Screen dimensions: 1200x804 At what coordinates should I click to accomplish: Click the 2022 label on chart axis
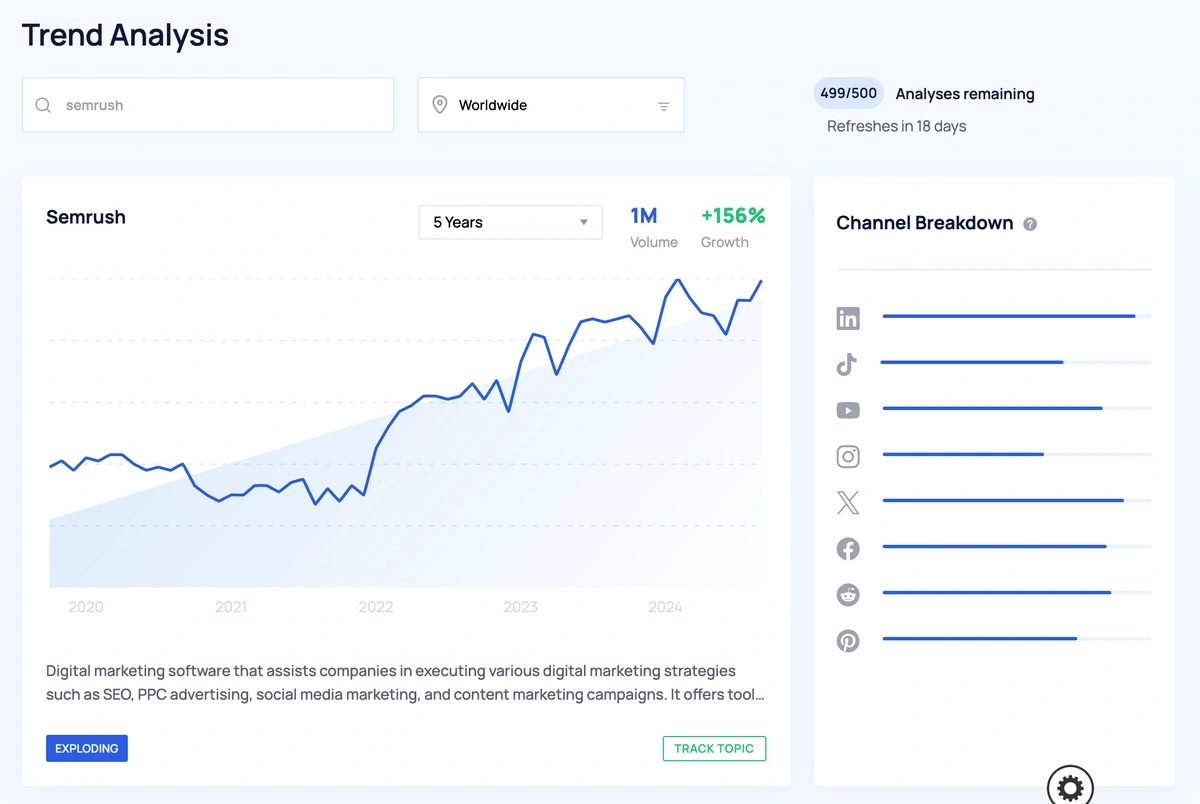coord(376,607)
